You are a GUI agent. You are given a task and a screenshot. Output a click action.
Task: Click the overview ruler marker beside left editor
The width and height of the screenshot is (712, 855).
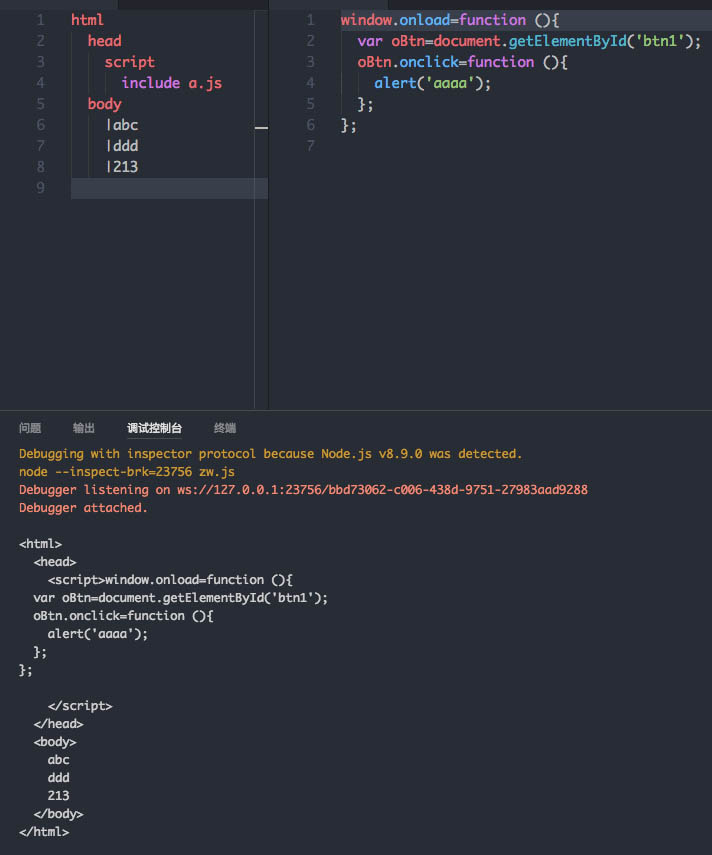pos(262,128)
